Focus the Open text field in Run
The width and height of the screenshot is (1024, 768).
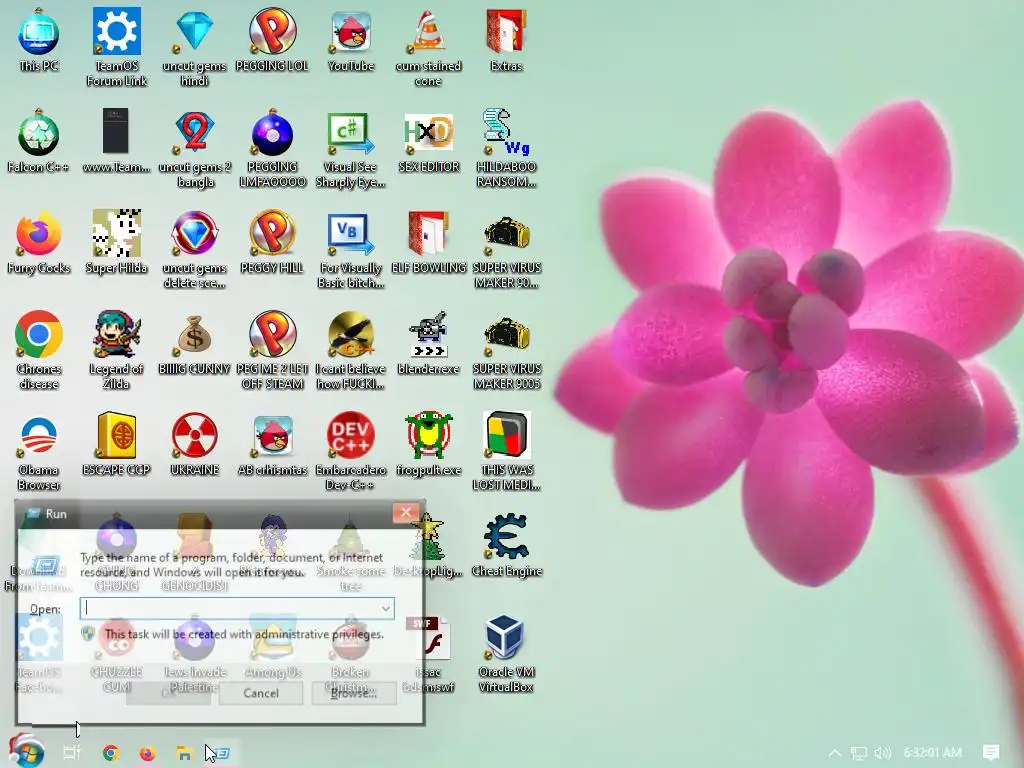pos(237,609)
